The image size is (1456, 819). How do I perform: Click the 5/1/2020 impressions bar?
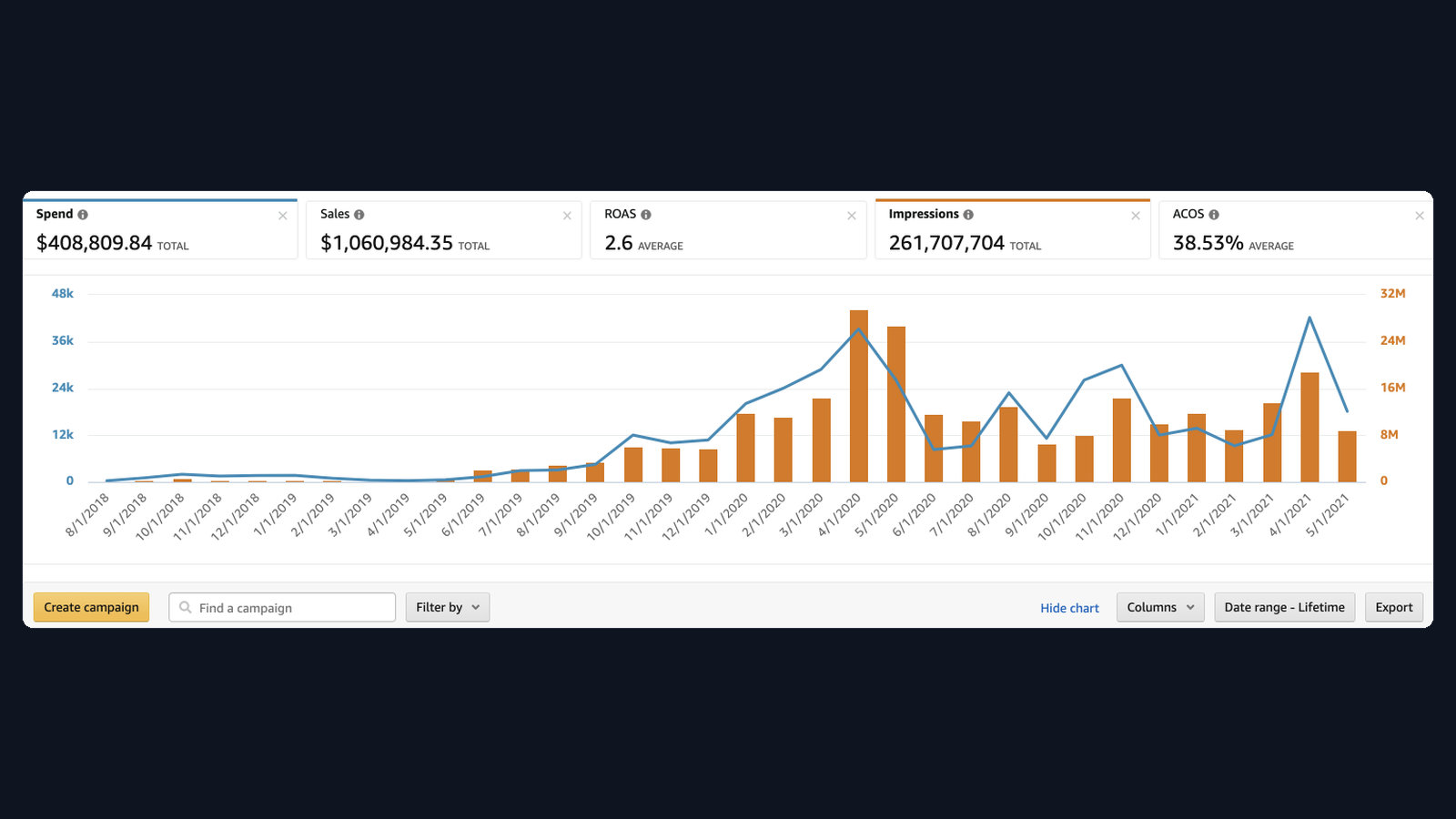pyautogui.click(x=896, y=404)
